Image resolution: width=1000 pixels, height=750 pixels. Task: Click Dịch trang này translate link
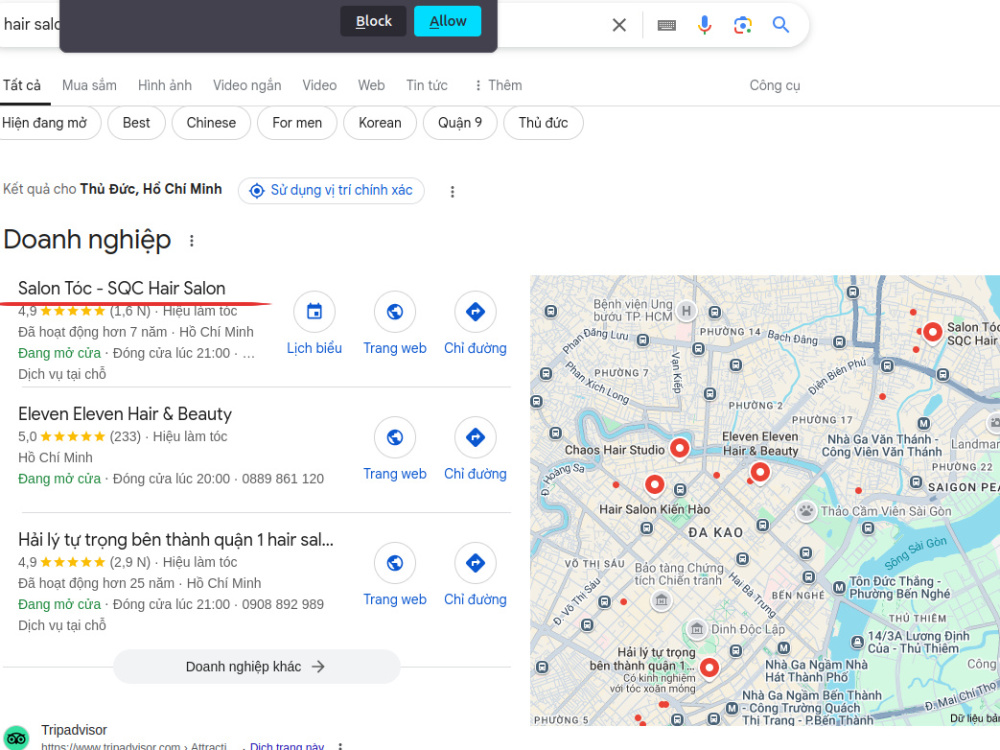coord(287,746)
